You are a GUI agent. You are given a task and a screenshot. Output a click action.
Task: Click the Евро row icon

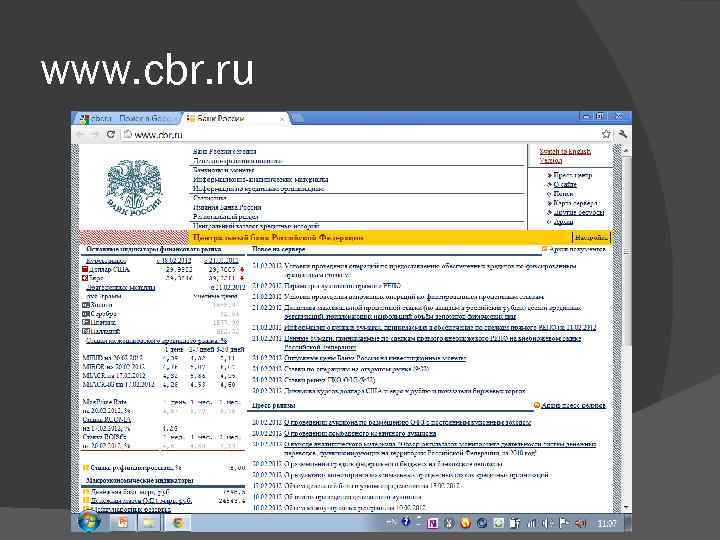pos(85,278)
